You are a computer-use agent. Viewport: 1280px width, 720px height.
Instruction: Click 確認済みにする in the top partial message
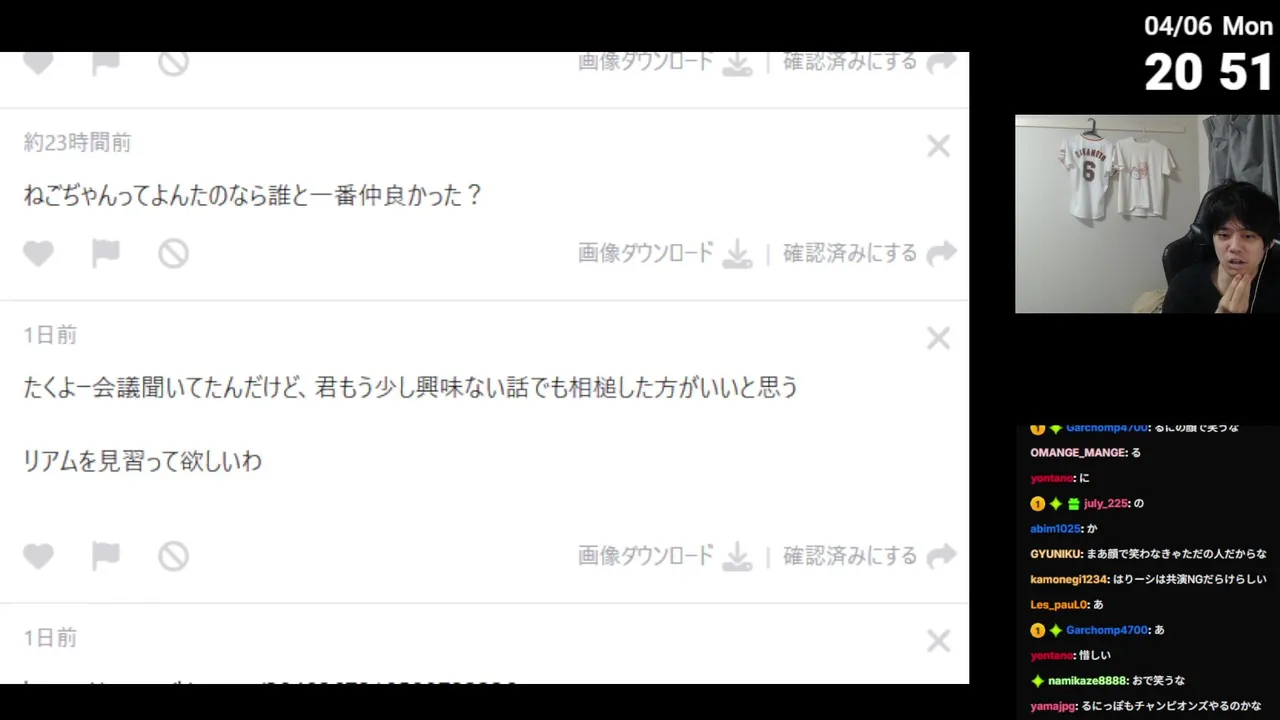[850, 62]
